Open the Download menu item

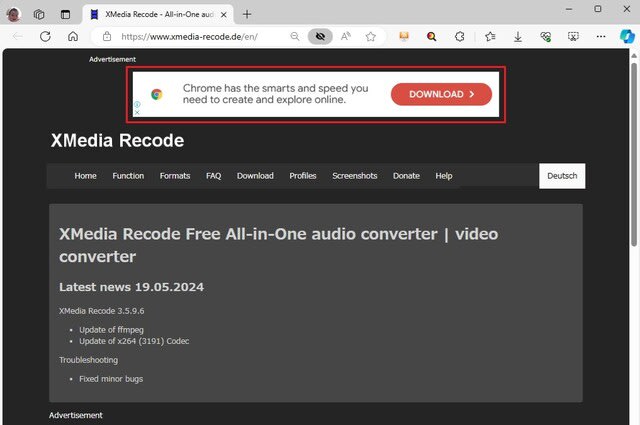[255, 176]
